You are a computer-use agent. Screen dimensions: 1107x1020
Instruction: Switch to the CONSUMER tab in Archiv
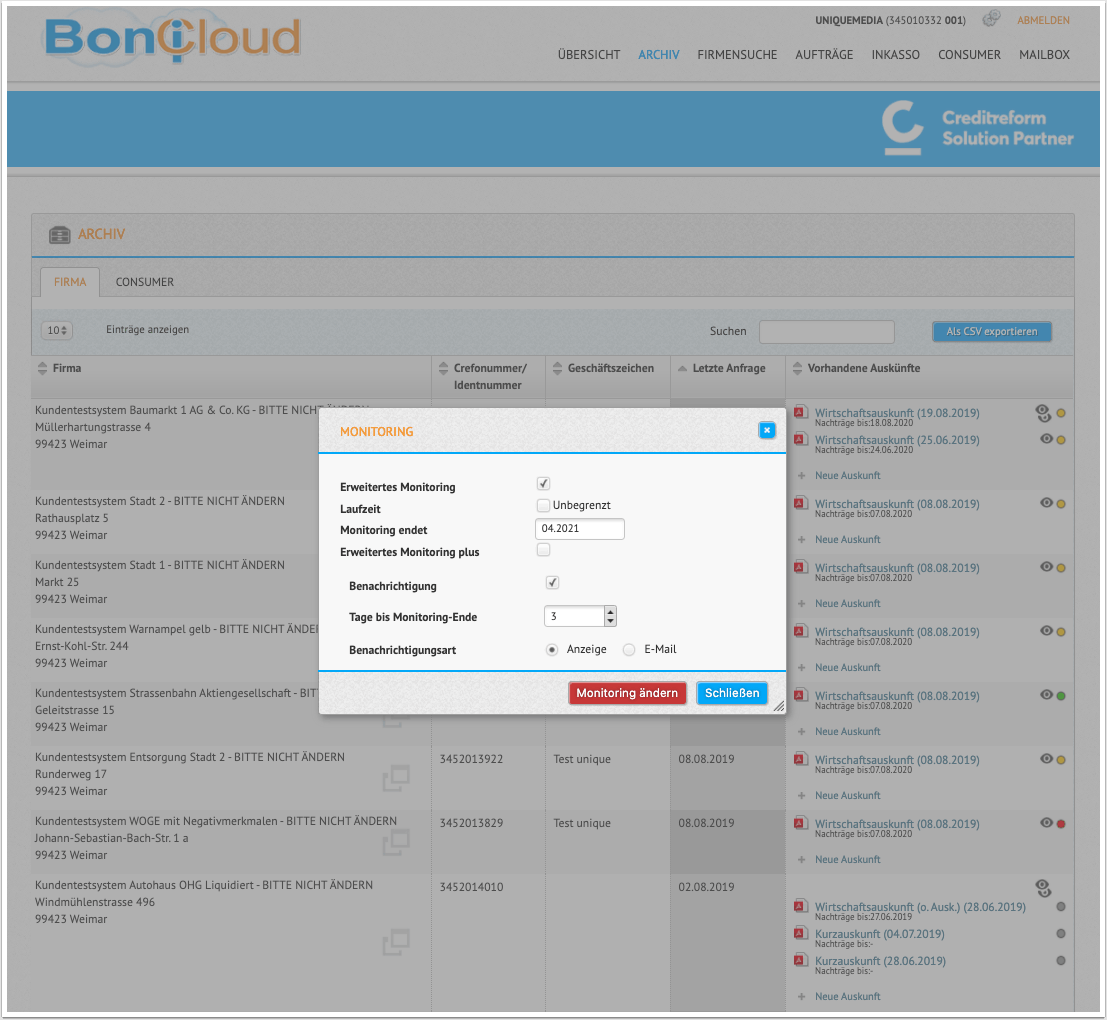point(145,282)
